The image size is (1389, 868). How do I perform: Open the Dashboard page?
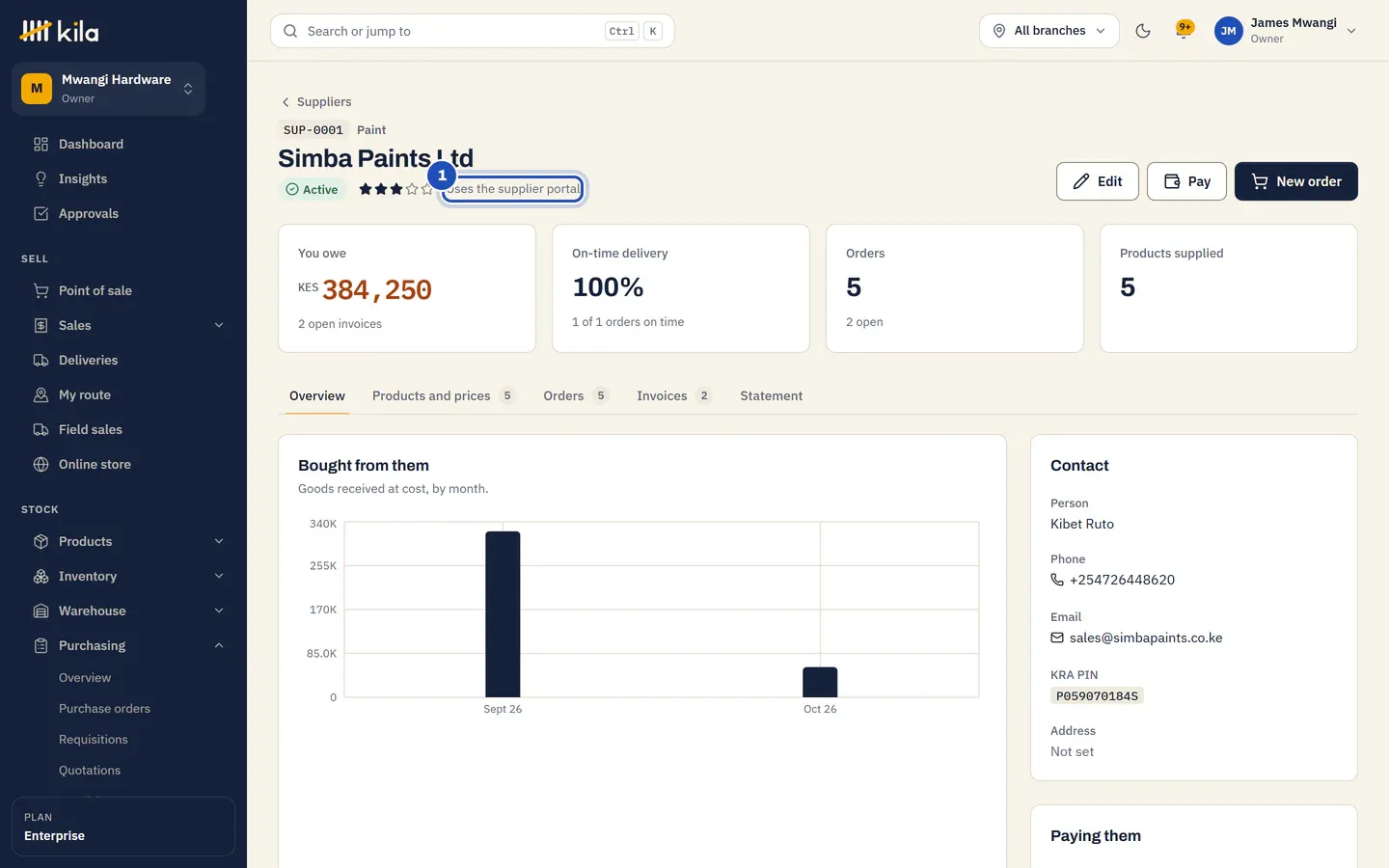tap(123, 144)
